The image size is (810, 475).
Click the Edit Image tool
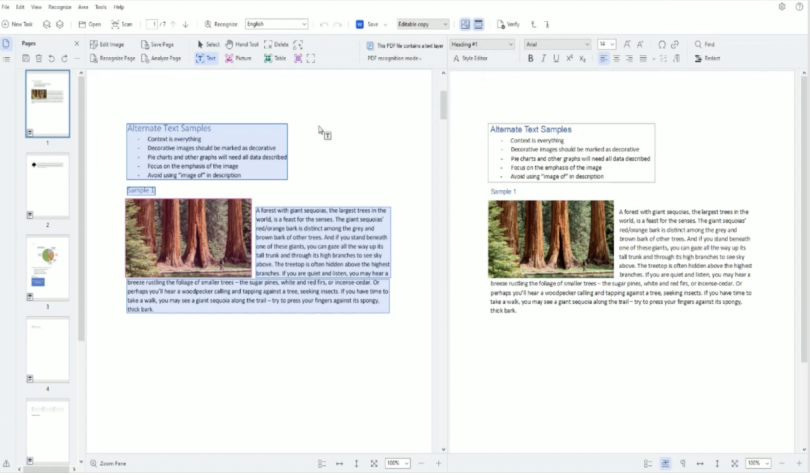106,45
